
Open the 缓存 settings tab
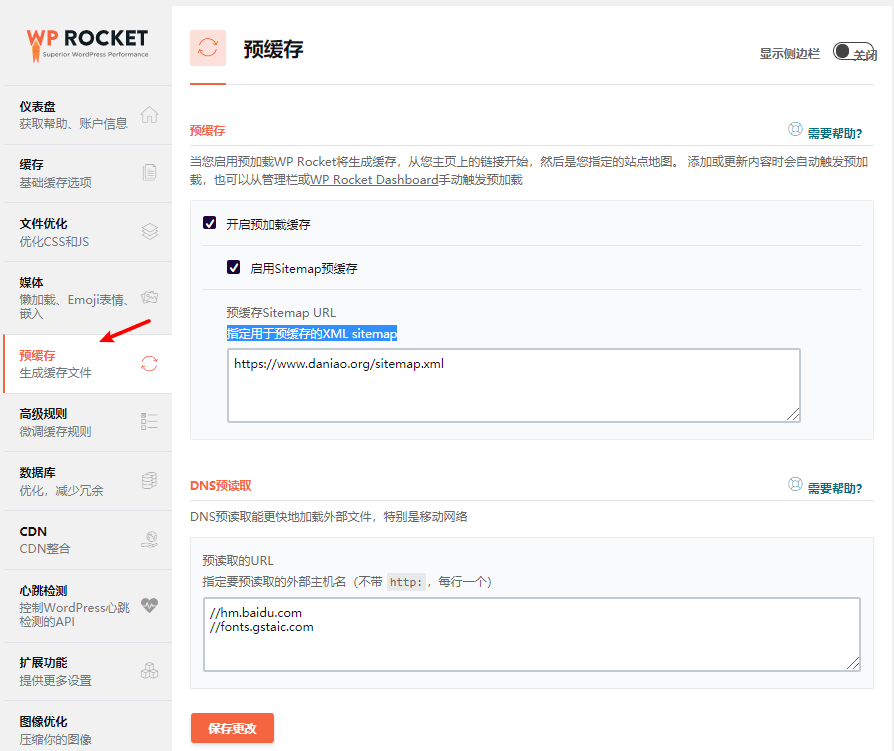click(88, 173)
